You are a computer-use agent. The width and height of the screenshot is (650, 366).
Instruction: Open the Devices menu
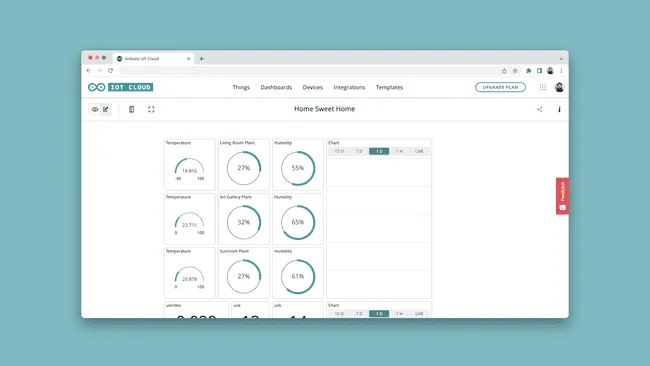tap(313, 87)
